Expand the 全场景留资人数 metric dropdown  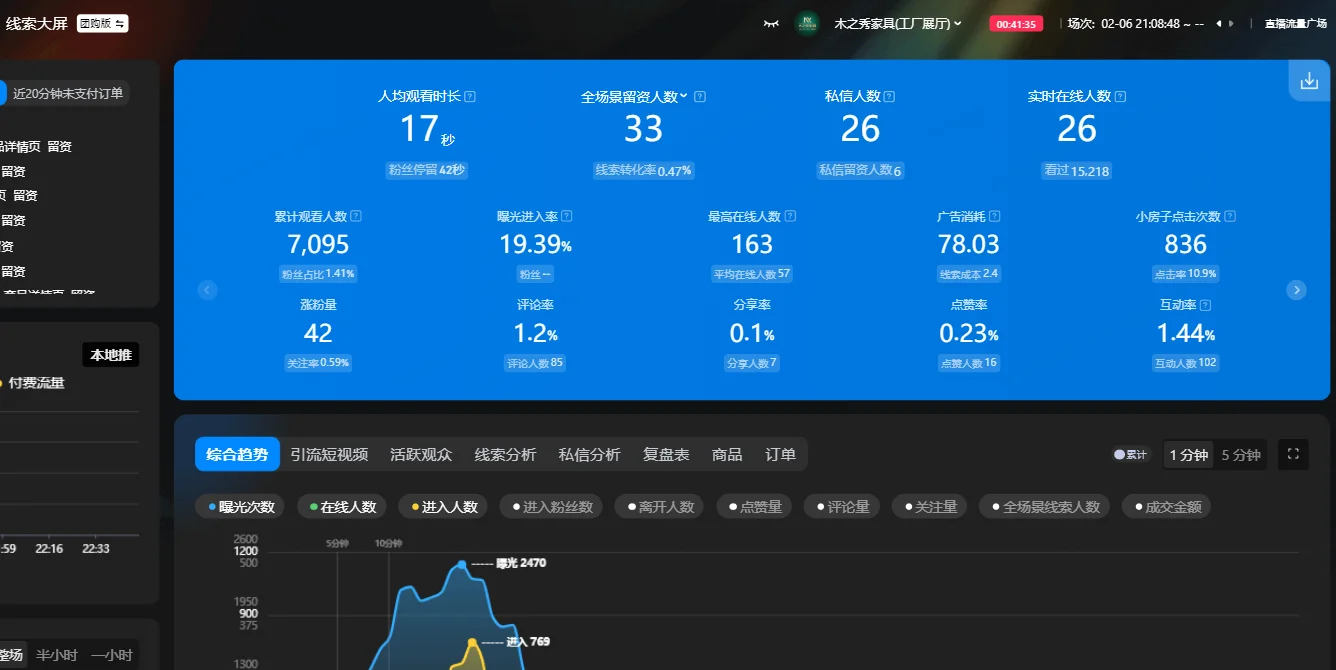684,96
